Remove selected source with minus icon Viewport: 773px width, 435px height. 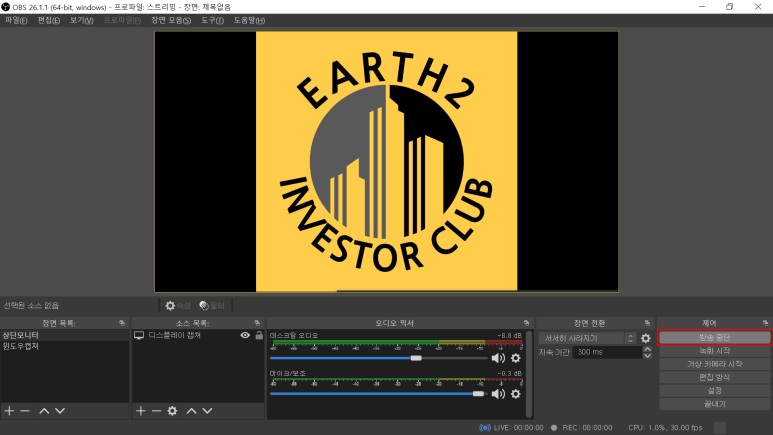(156, 410)
